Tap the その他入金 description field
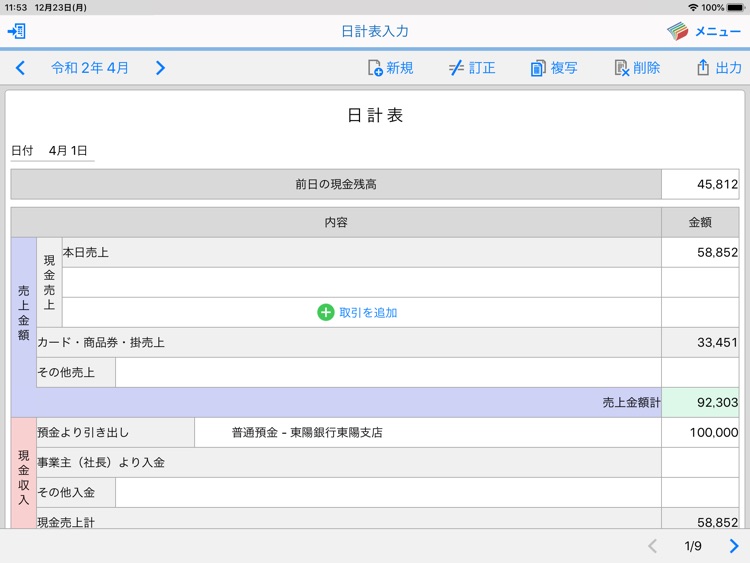This screenshot has height=563, width=750. (x=388, y=493)
